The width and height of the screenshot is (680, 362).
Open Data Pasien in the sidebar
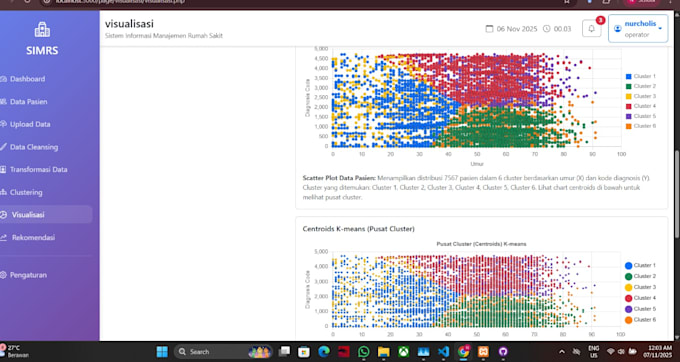(x=29, y=101)
